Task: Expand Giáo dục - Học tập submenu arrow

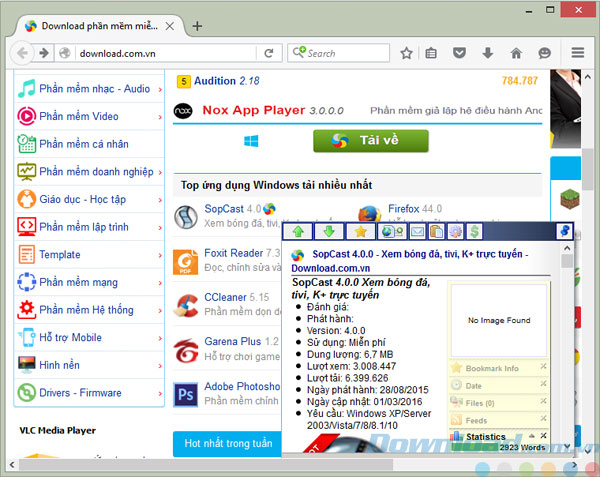Action: pyautogui.click(x=160, y=200)
